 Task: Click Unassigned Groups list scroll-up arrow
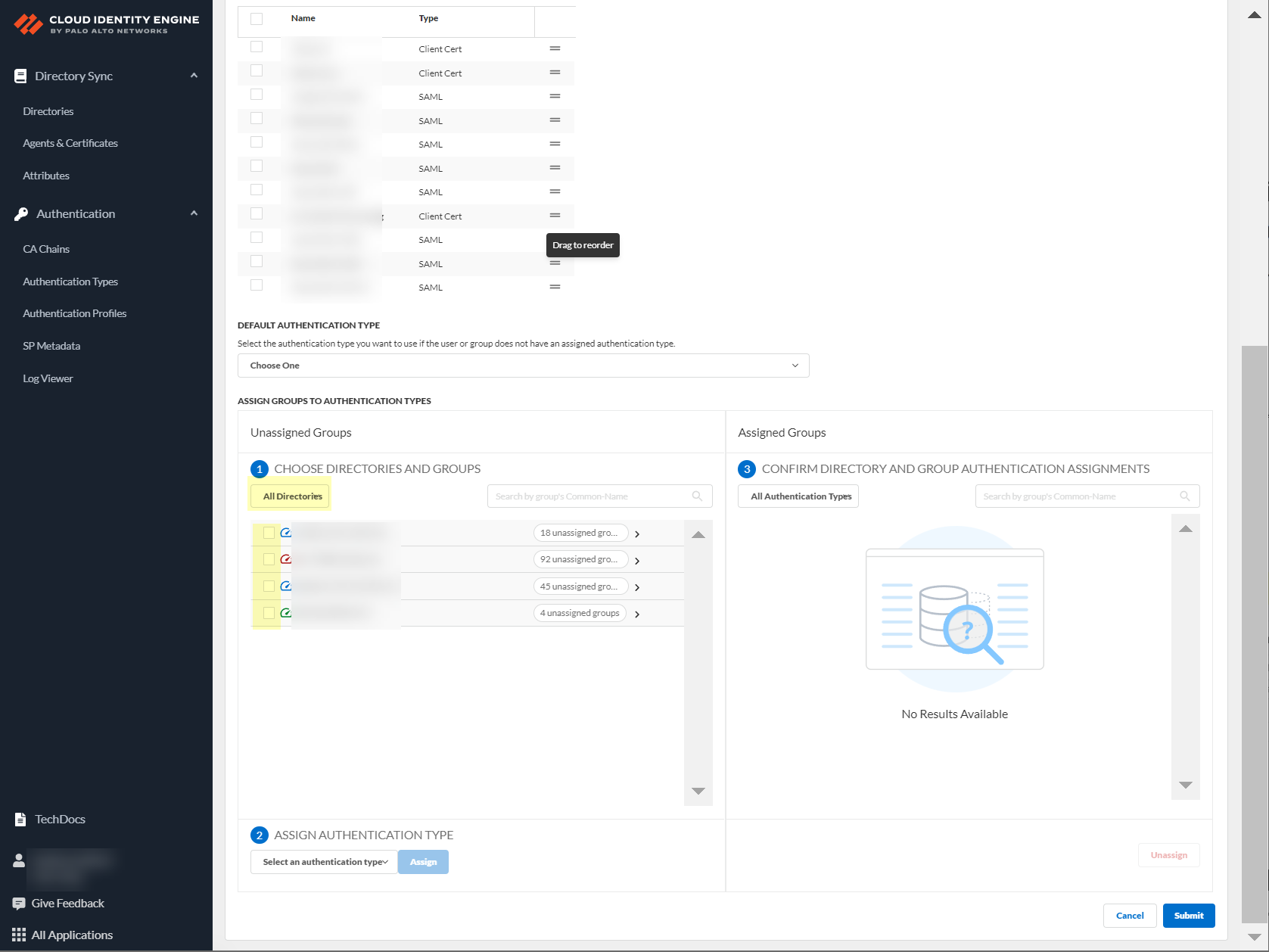pos(698,535)
